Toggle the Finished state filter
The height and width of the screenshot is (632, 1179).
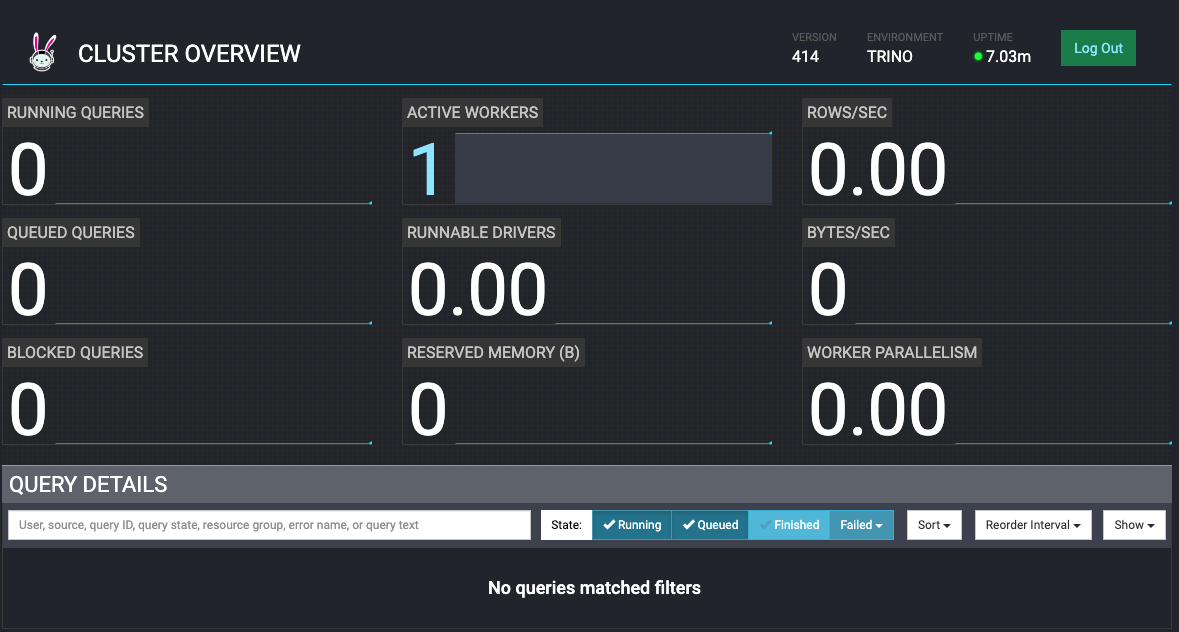click(789, 525)
